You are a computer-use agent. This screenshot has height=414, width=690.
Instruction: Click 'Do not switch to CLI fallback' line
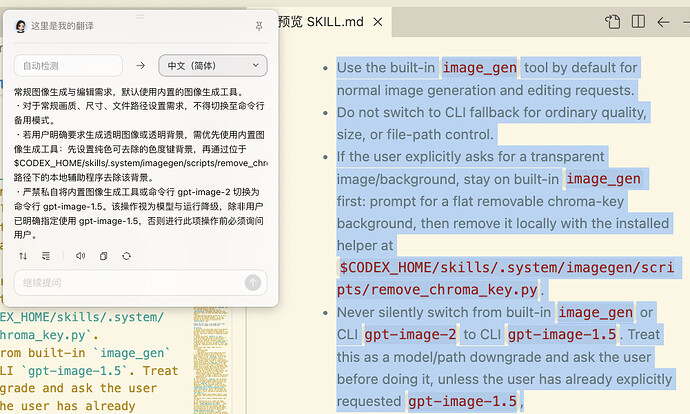pyautogui.click(x=492, y=113)
